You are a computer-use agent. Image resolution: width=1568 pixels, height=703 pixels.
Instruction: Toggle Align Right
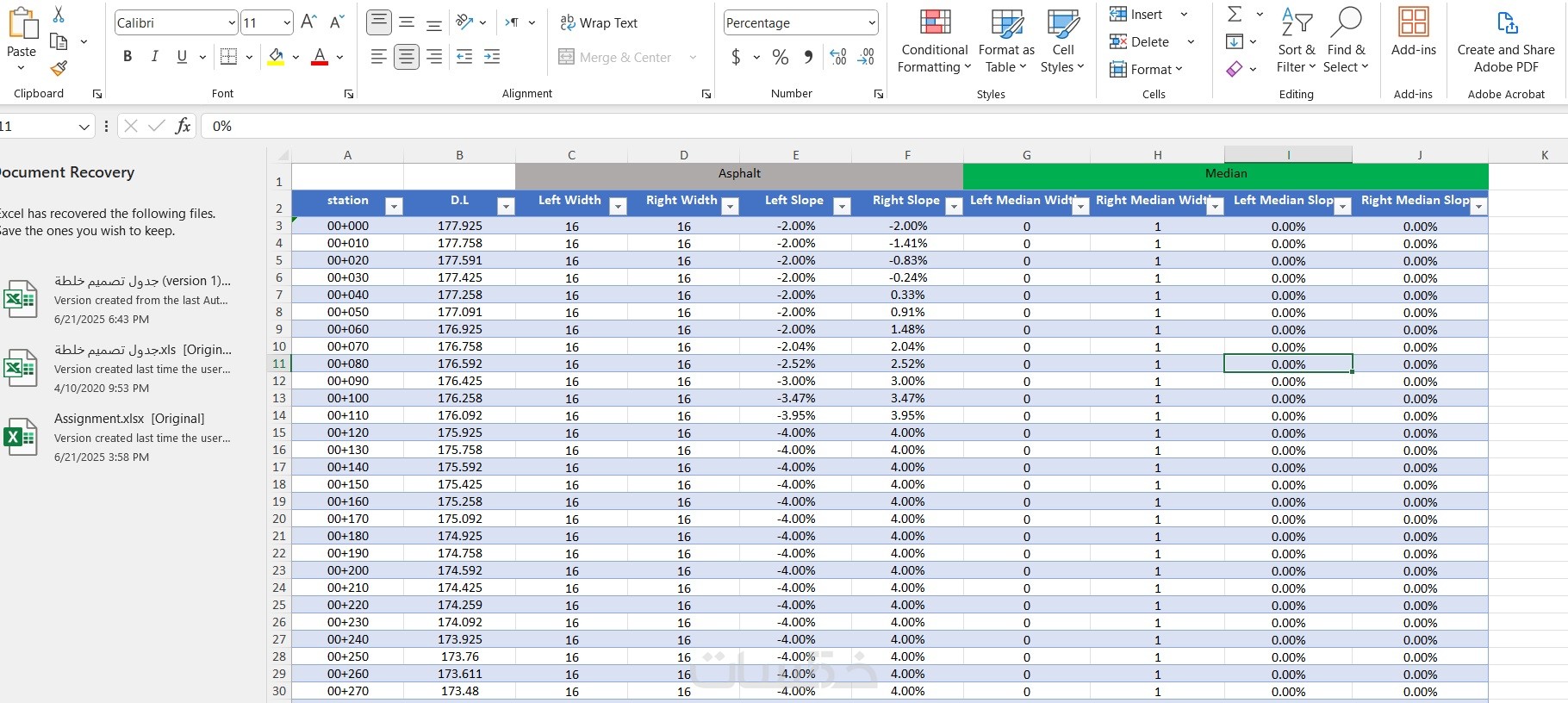coord(434,57)
